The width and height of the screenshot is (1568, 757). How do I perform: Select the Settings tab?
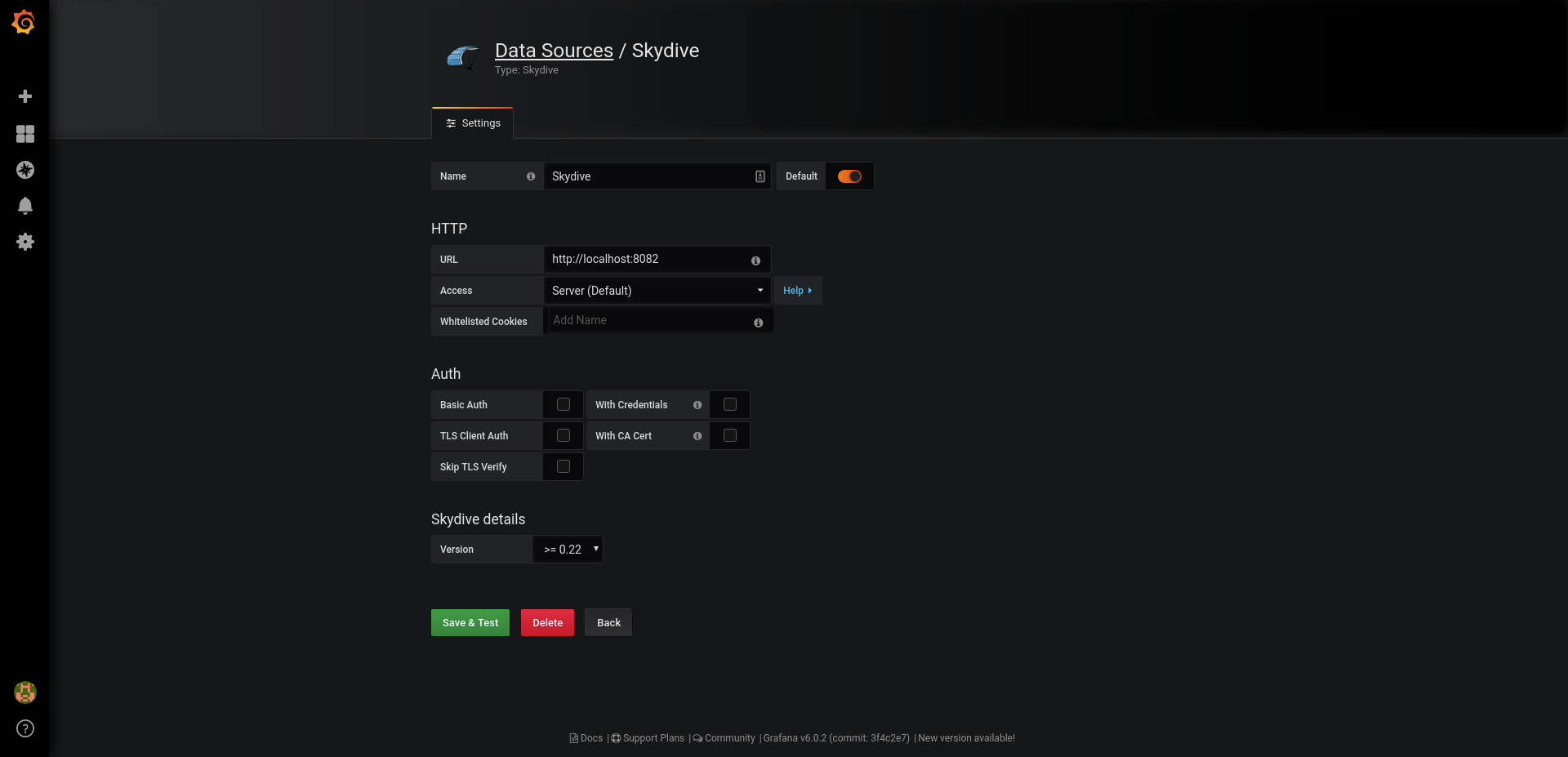473,123
